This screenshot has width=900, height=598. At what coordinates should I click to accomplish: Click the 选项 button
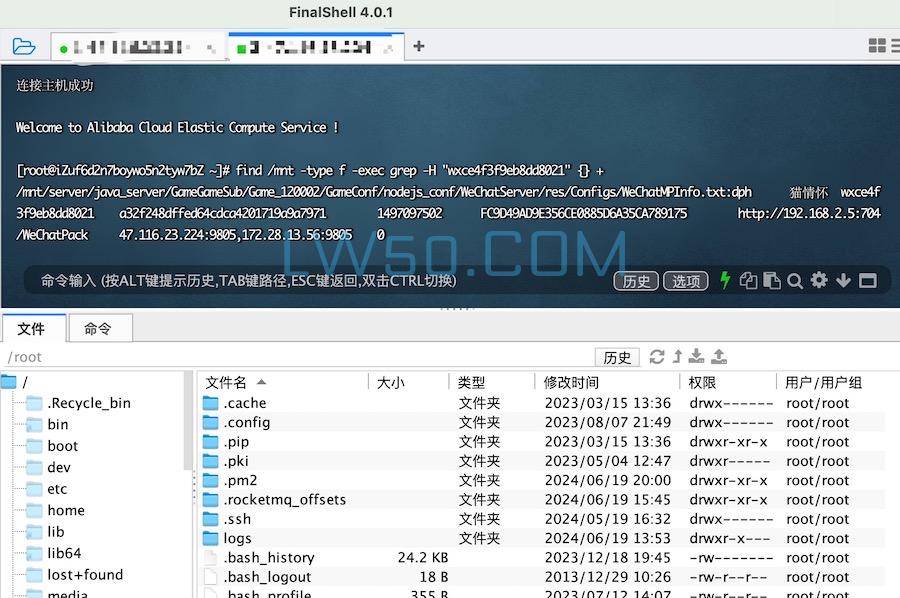tap(686, 281)
